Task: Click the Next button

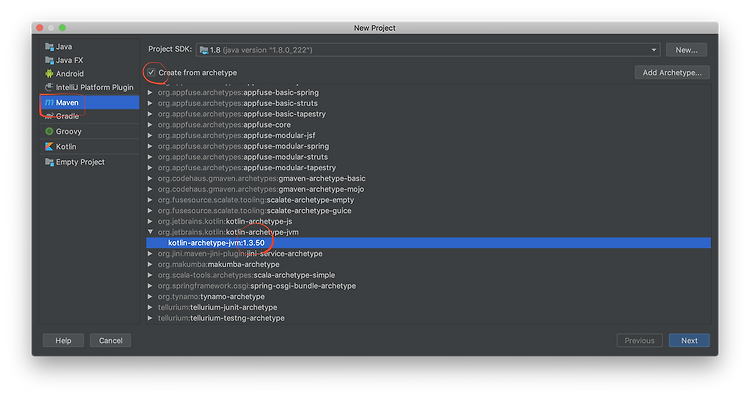Action: click(689, 341)
